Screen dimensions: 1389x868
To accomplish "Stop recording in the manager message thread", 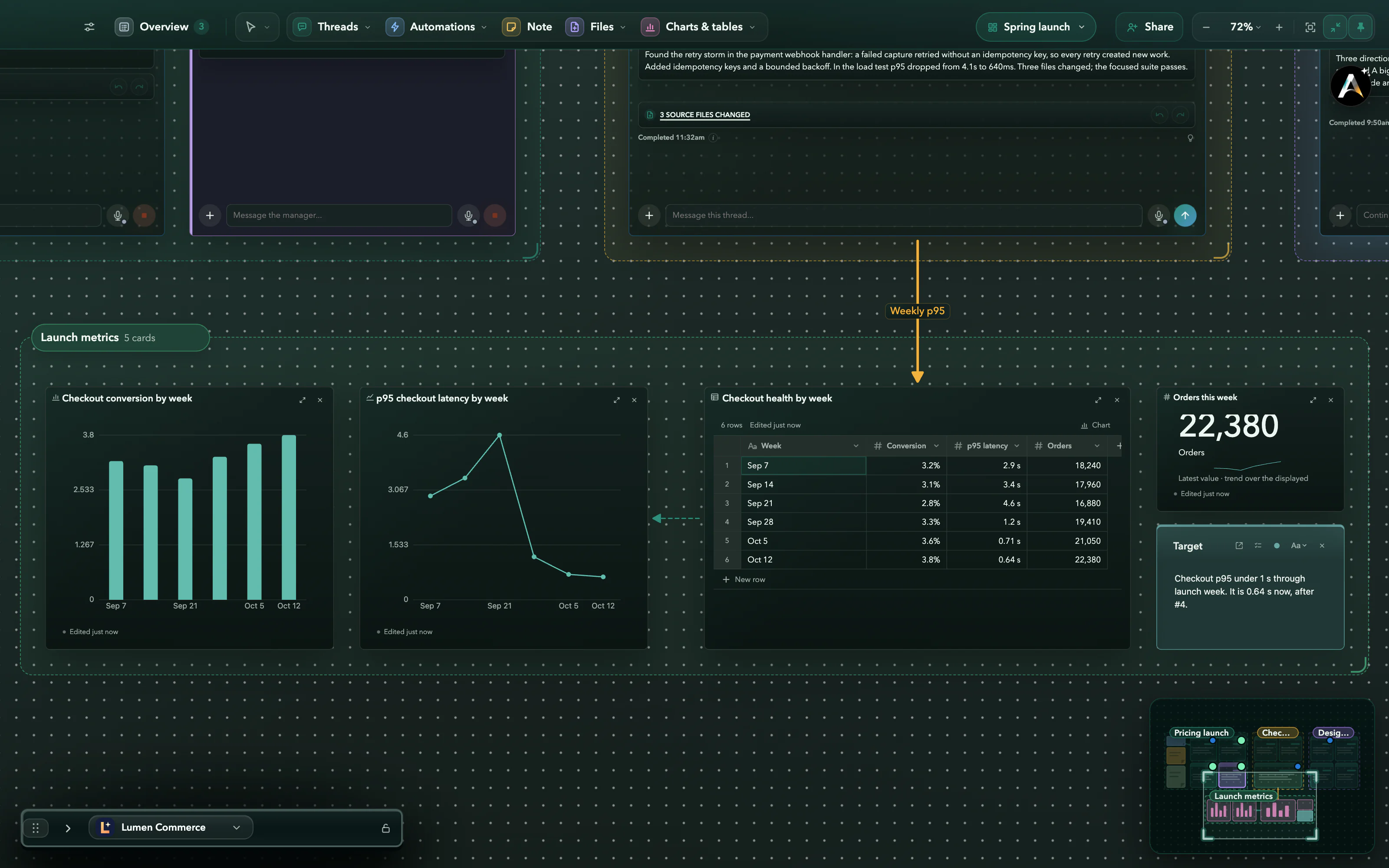I will (x=495, y=215).
